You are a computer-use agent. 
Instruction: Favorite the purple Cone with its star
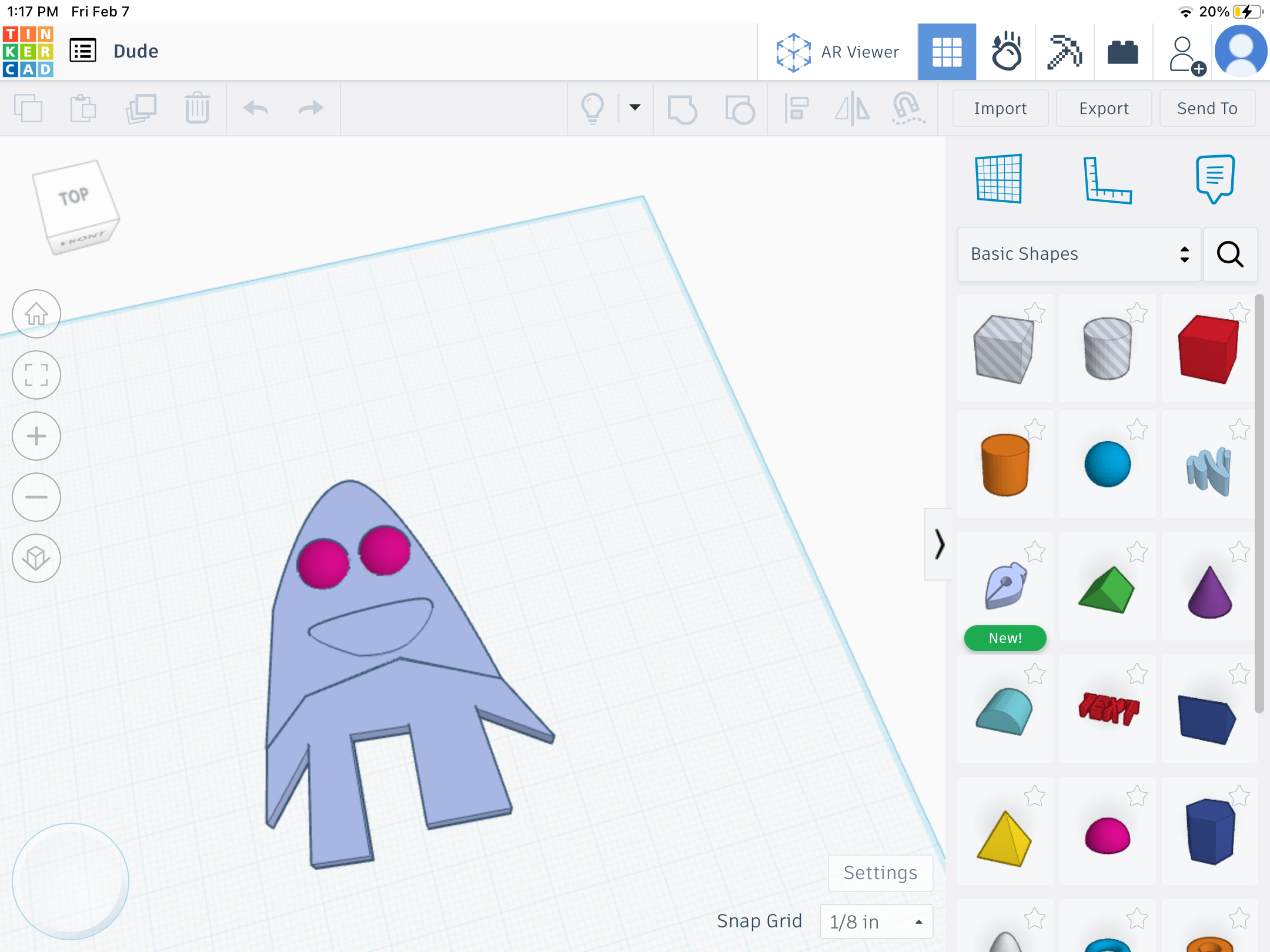(x=1239, y=551)
